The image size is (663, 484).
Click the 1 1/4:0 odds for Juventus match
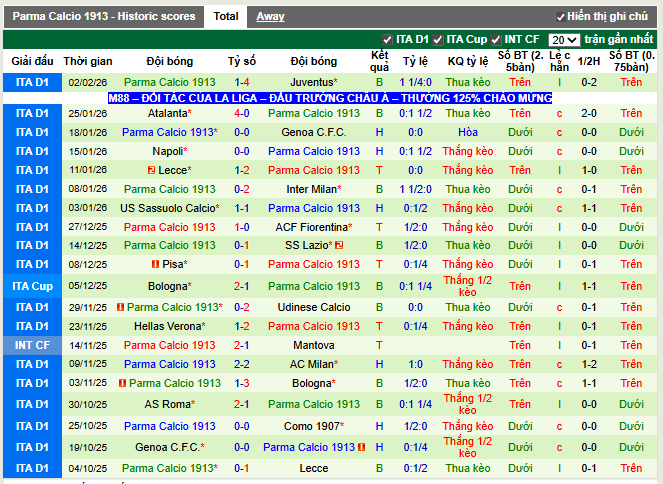(415, 82)
